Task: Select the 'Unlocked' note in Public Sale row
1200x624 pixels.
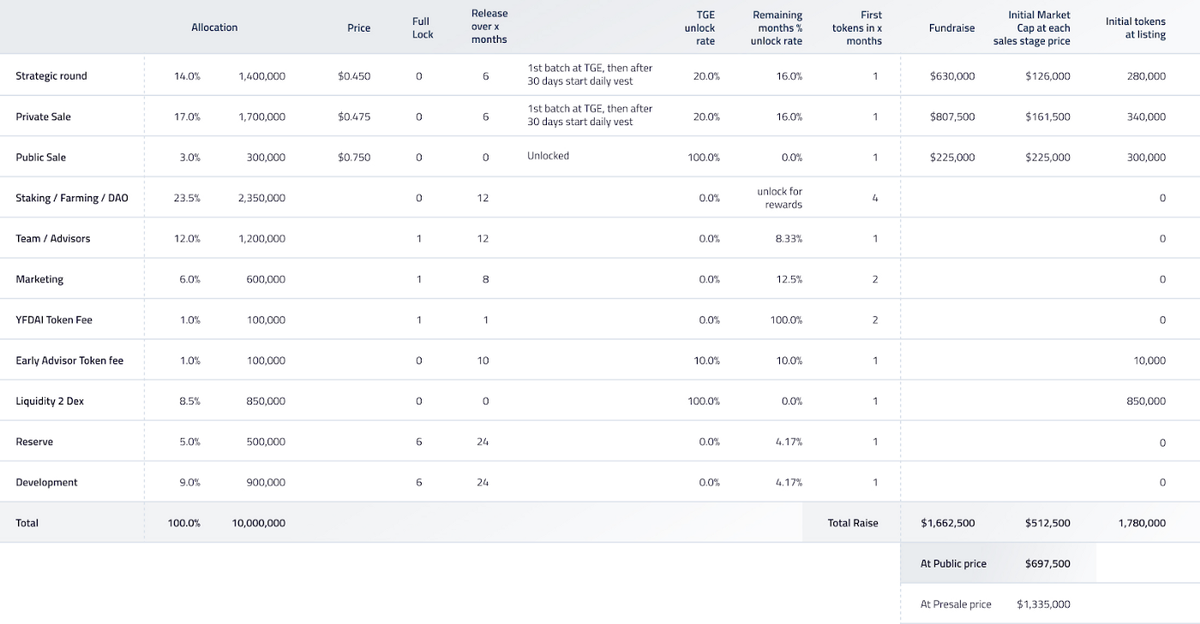Action: 548,156
